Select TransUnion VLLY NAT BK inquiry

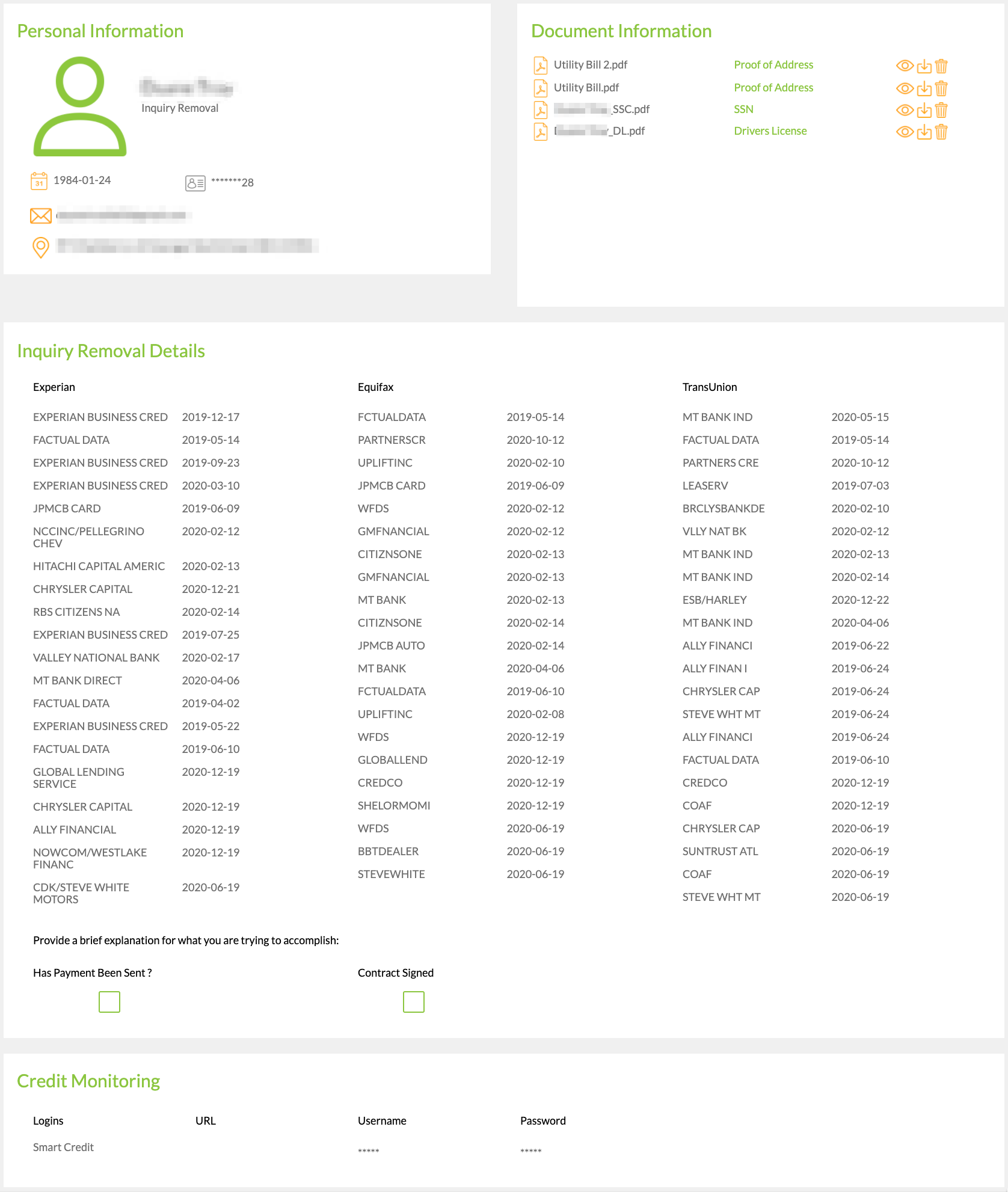click(714, 532)
